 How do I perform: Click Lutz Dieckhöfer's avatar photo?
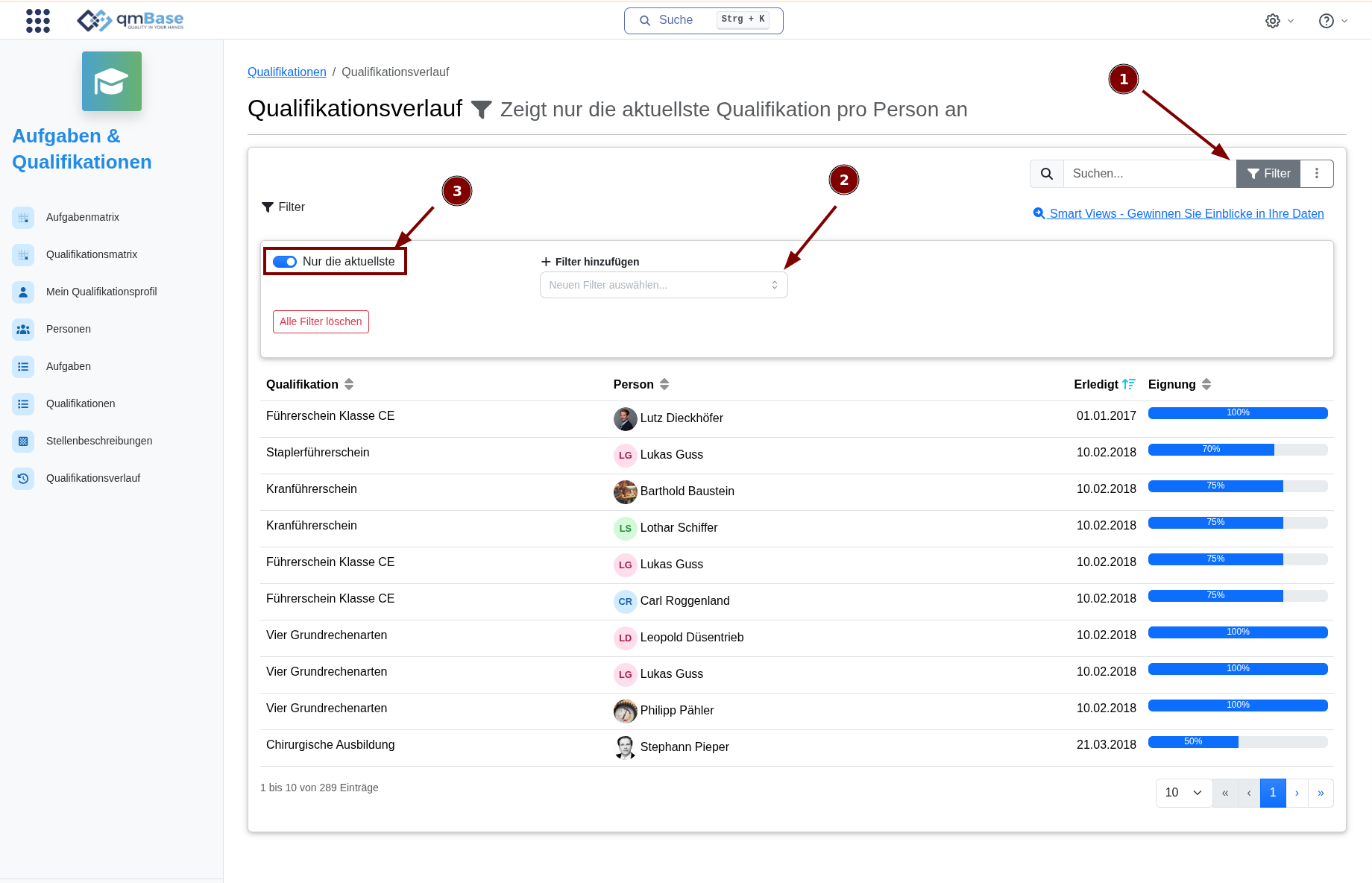[625, 418]
